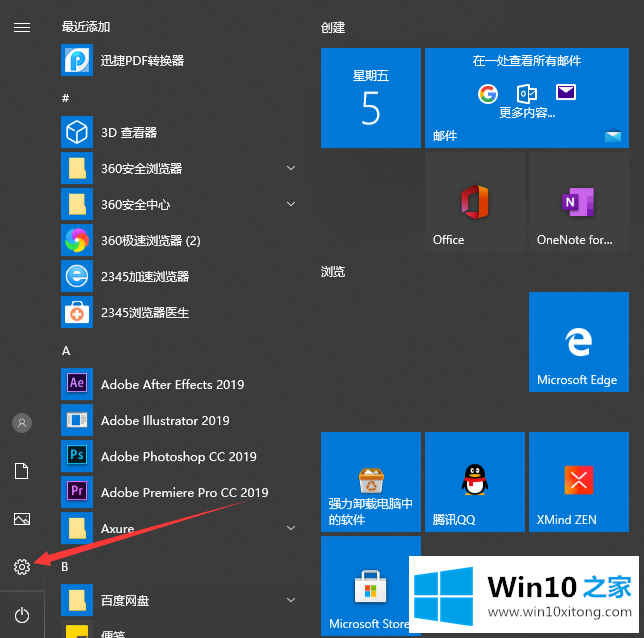The image size is (644, 638).
Task: Click the 浏览 tile group header
Action: [x=333, y=272]
